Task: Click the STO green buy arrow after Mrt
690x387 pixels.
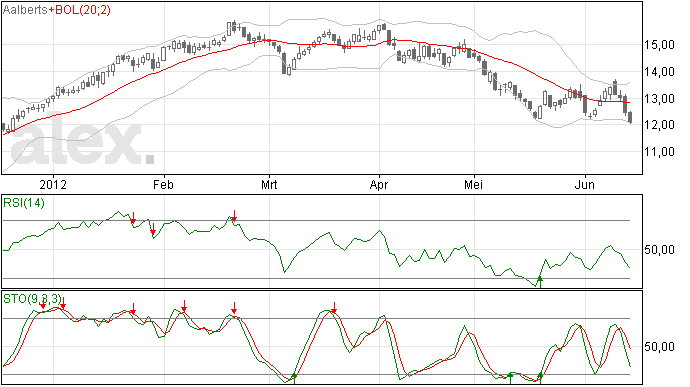Action: pos(294,378)
